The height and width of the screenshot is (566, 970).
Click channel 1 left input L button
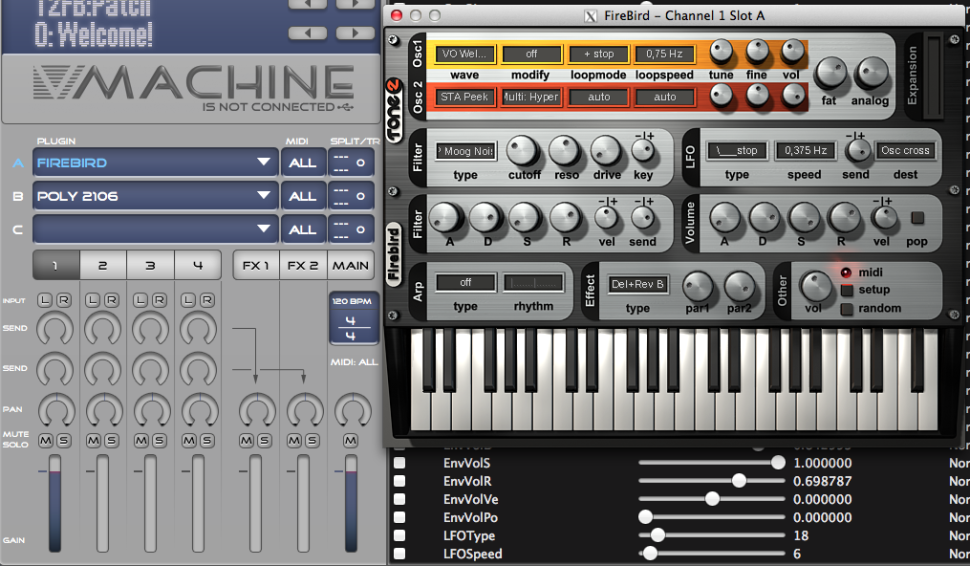(45, 301)
